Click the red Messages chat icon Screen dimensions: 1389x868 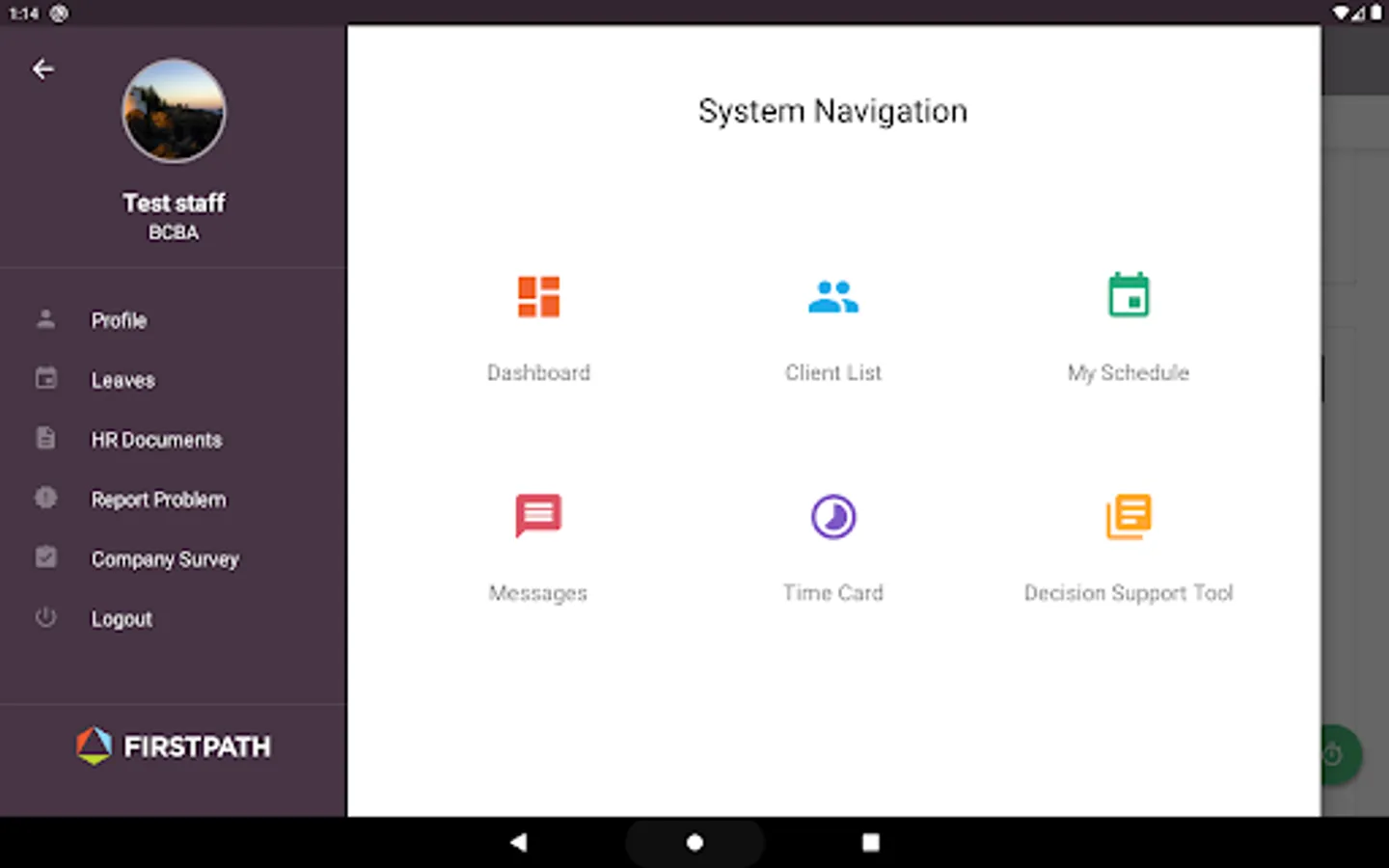[x=538, y=516]
